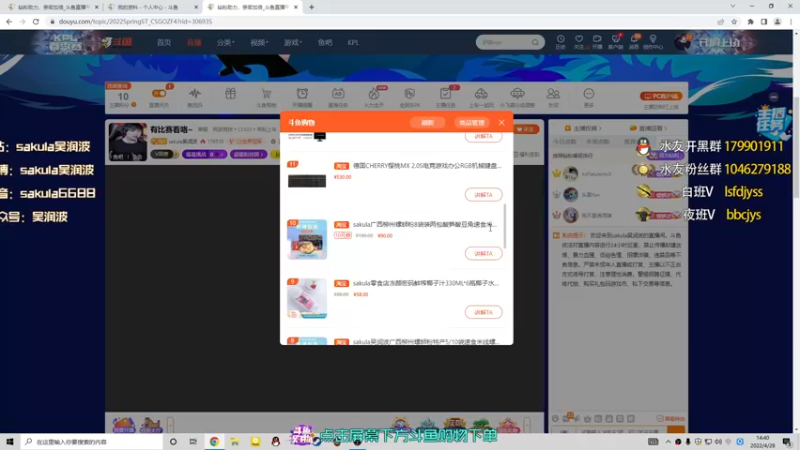This screenshot has height=450, width=800.
Task: Toggle the 直播开关 broadcast switch
Action: (159, 93)
